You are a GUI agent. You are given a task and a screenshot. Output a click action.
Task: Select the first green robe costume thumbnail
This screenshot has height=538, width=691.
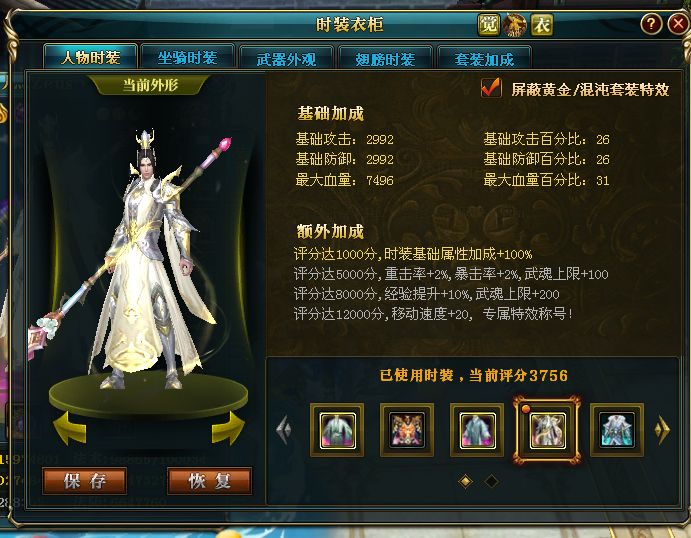click(x=337, y=430)
